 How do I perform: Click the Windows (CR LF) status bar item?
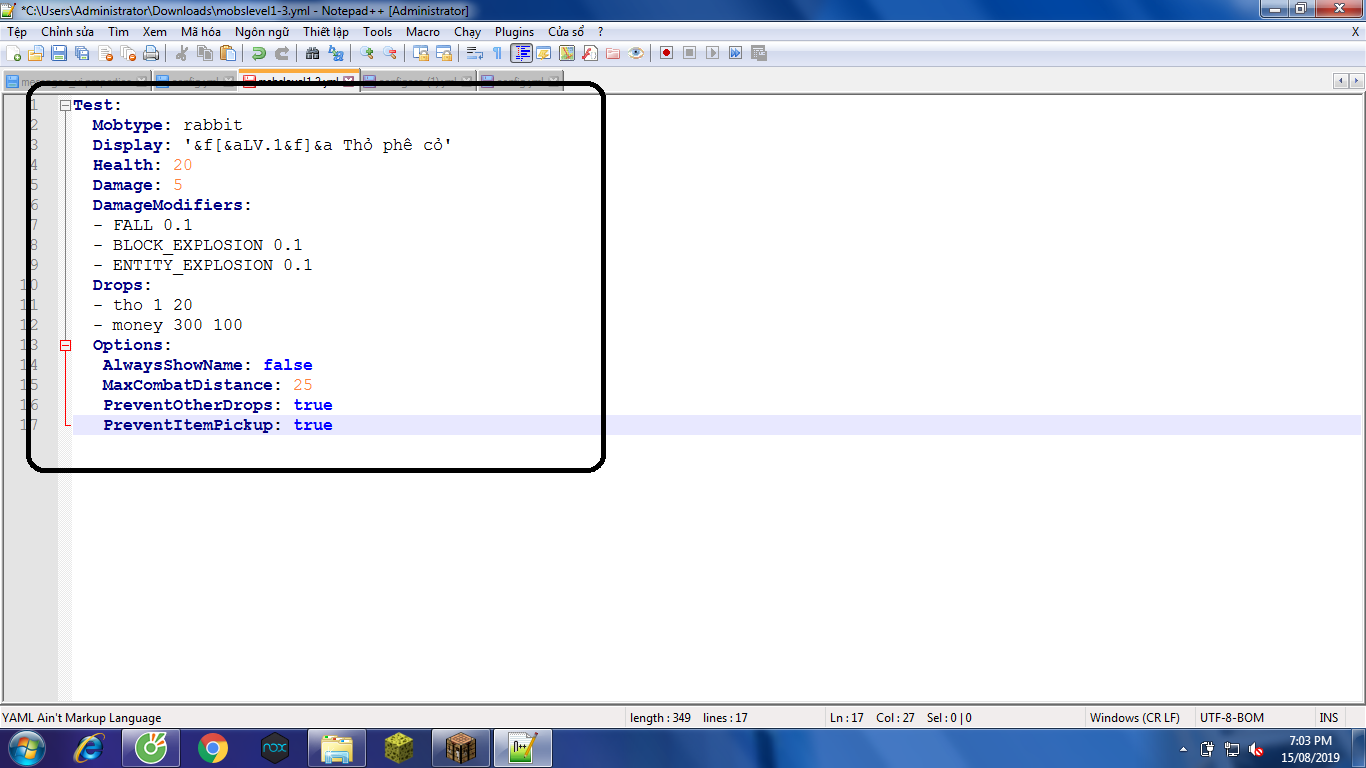[x=1136, y=717]
